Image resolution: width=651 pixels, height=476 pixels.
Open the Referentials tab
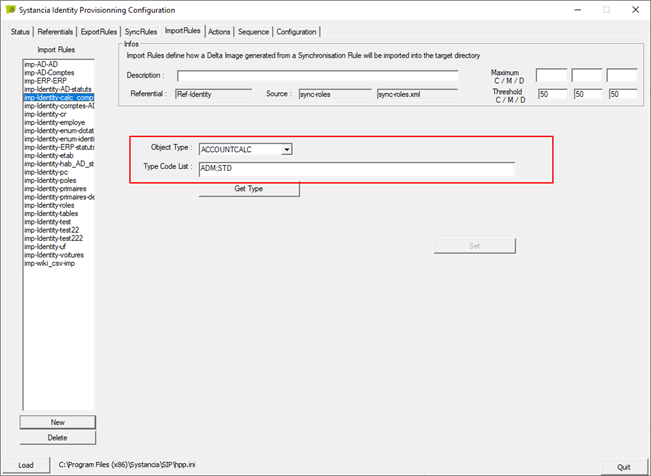55,32
